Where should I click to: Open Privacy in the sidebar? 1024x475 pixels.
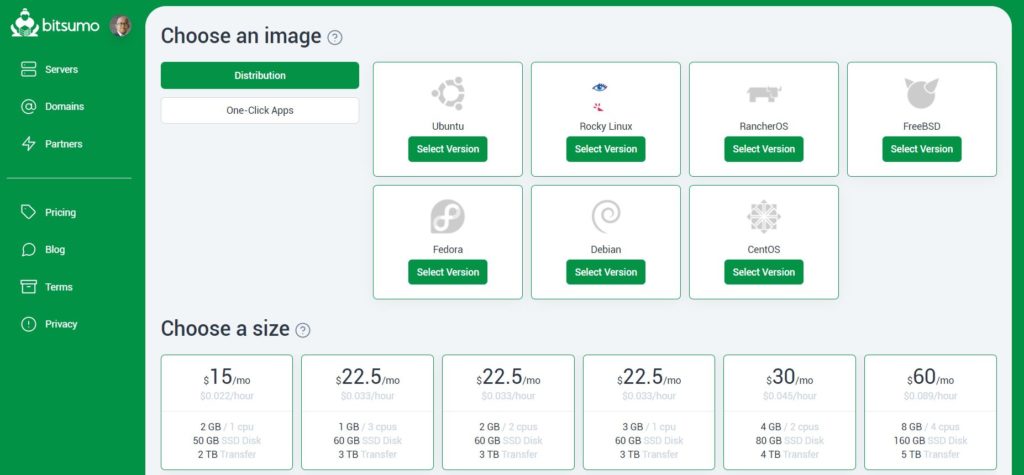(61, 324)
